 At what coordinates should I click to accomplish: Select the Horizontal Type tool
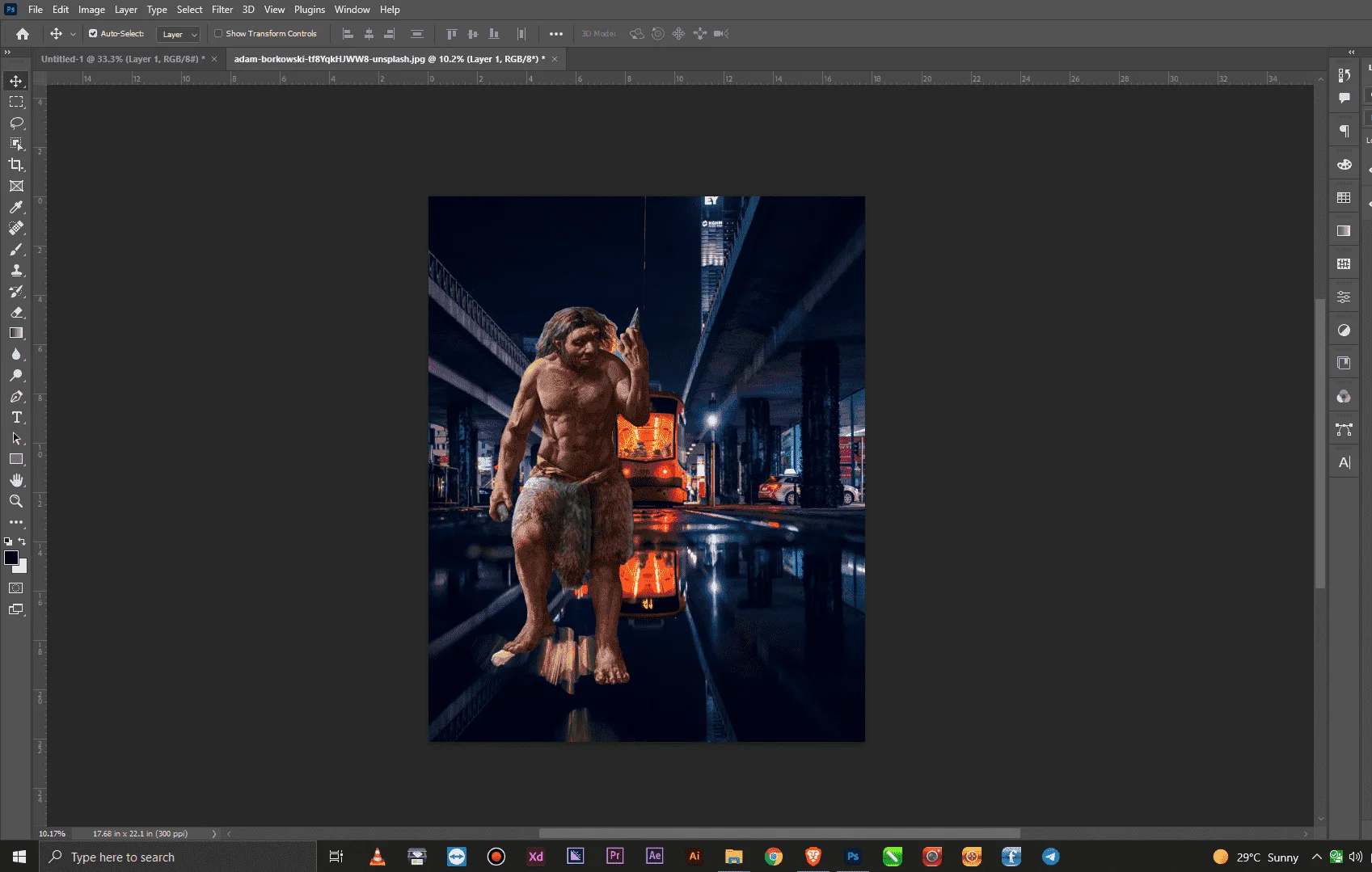(16, 417)
